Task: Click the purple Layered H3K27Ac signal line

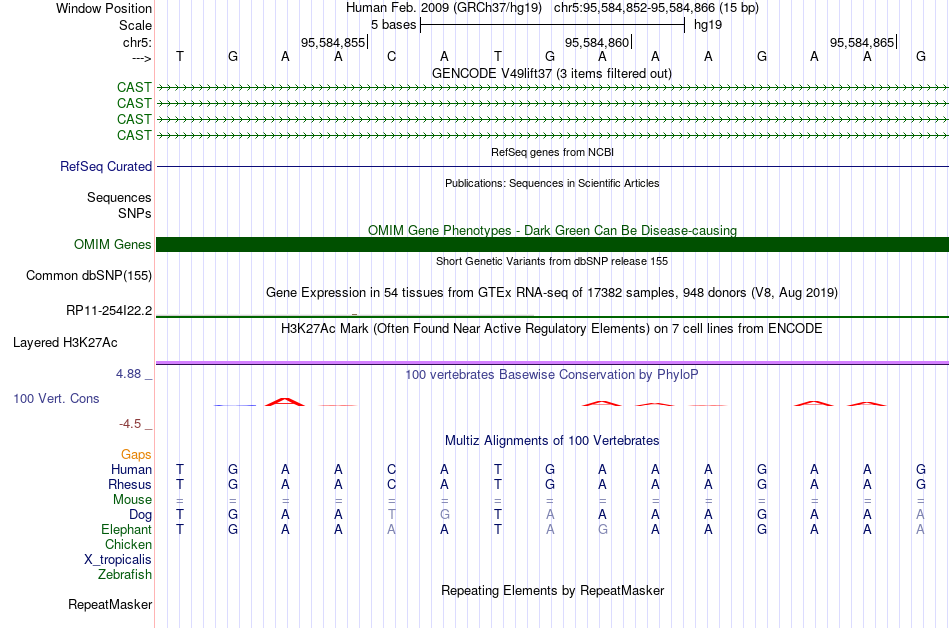Action: (x=552, y=363)
